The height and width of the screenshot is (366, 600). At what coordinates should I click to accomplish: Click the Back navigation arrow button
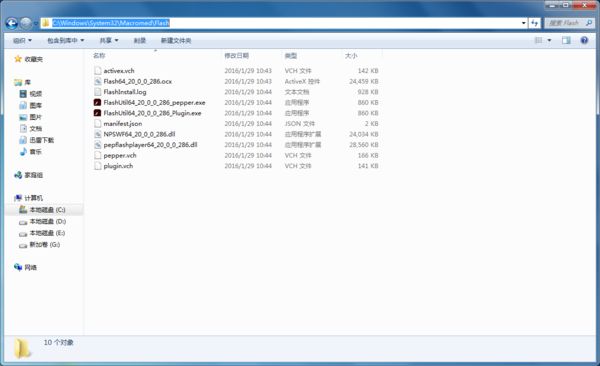pos(12,23)
